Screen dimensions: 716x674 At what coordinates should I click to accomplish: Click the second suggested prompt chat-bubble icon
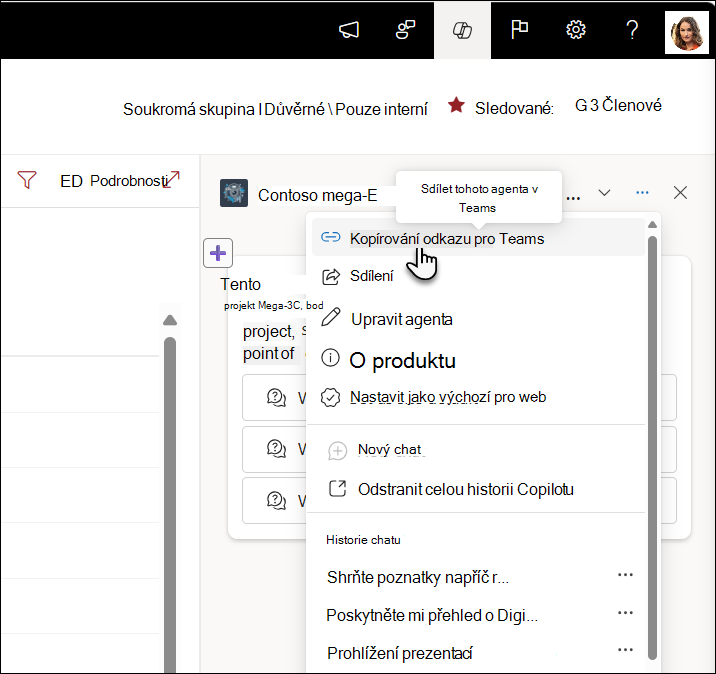pyautogui.click(x=276, y=448)
